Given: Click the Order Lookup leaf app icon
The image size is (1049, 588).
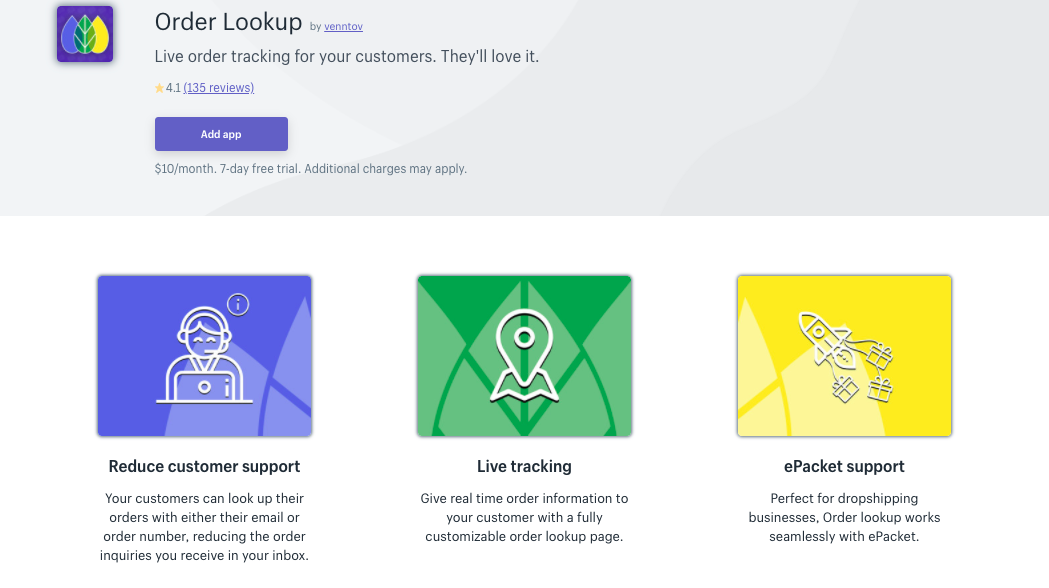Looking at the screenshot, I should 85,34.
